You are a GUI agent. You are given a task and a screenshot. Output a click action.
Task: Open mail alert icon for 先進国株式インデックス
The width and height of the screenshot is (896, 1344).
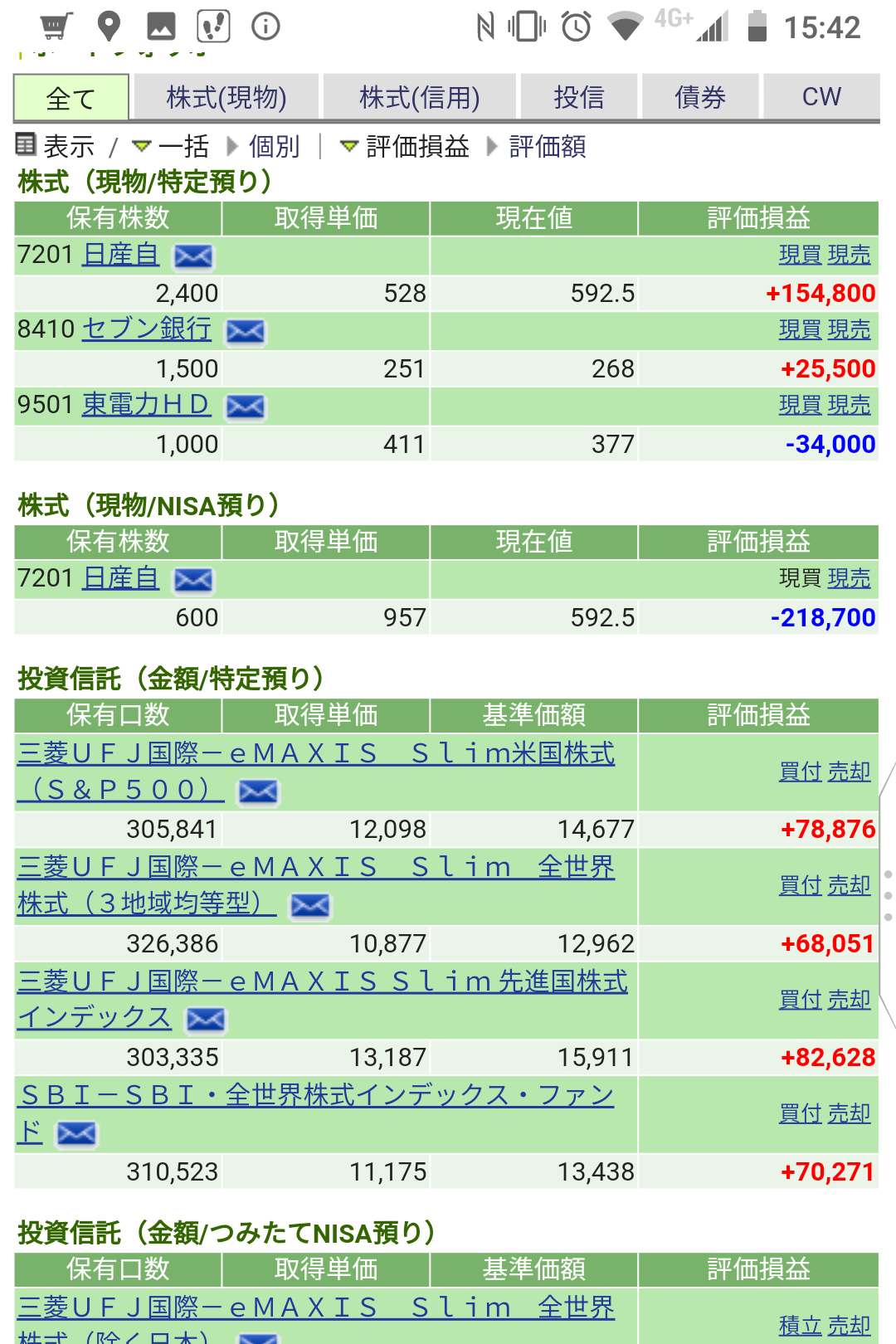(x=206, y=1020)
